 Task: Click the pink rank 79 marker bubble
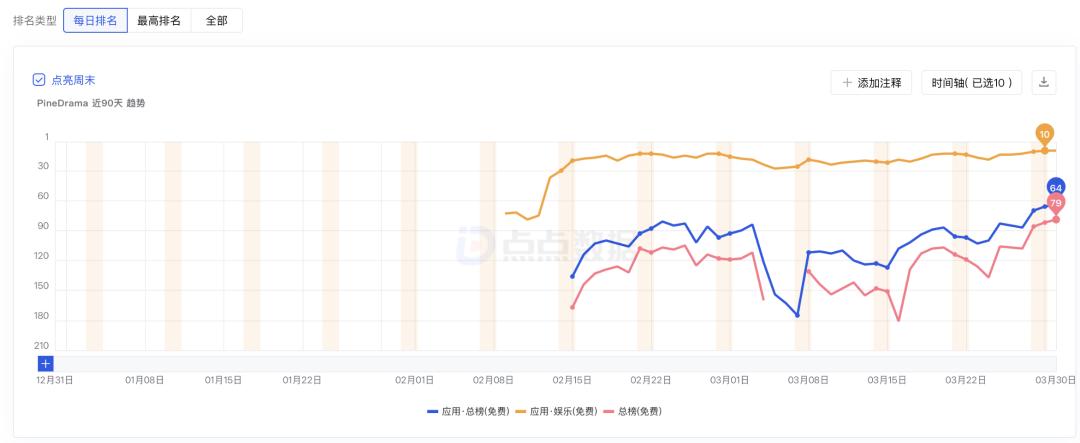click(1056, 203)
